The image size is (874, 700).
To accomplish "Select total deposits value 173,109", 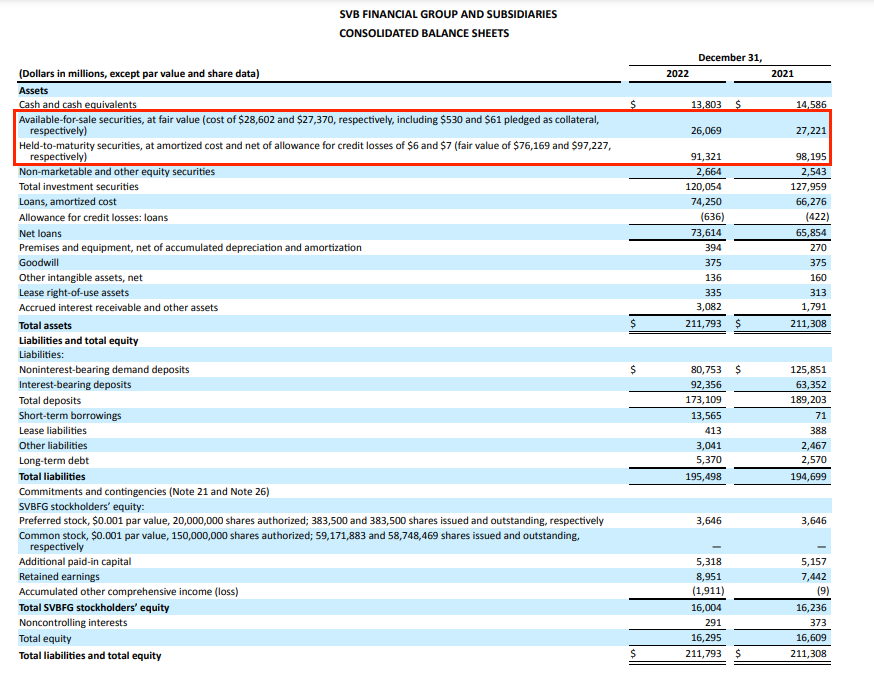I will tap(703, 400).
